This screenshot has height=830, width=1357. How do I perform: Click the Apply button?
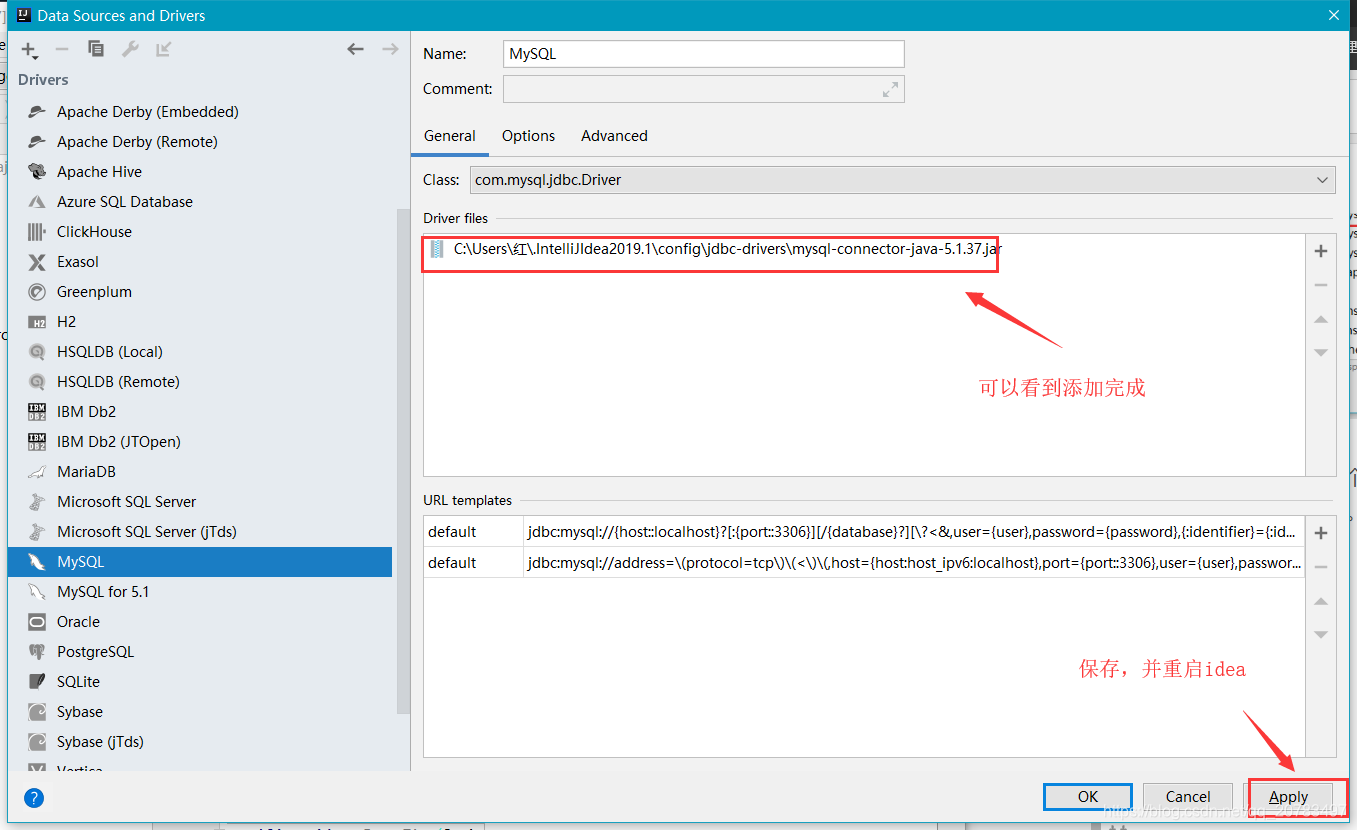tap(1288, 797)
